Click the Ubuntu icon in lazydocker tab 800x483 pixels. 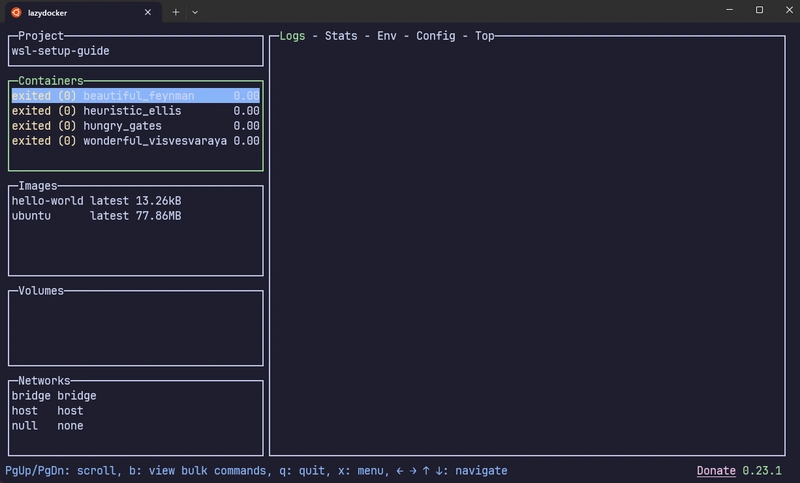(x=16, y=12)
